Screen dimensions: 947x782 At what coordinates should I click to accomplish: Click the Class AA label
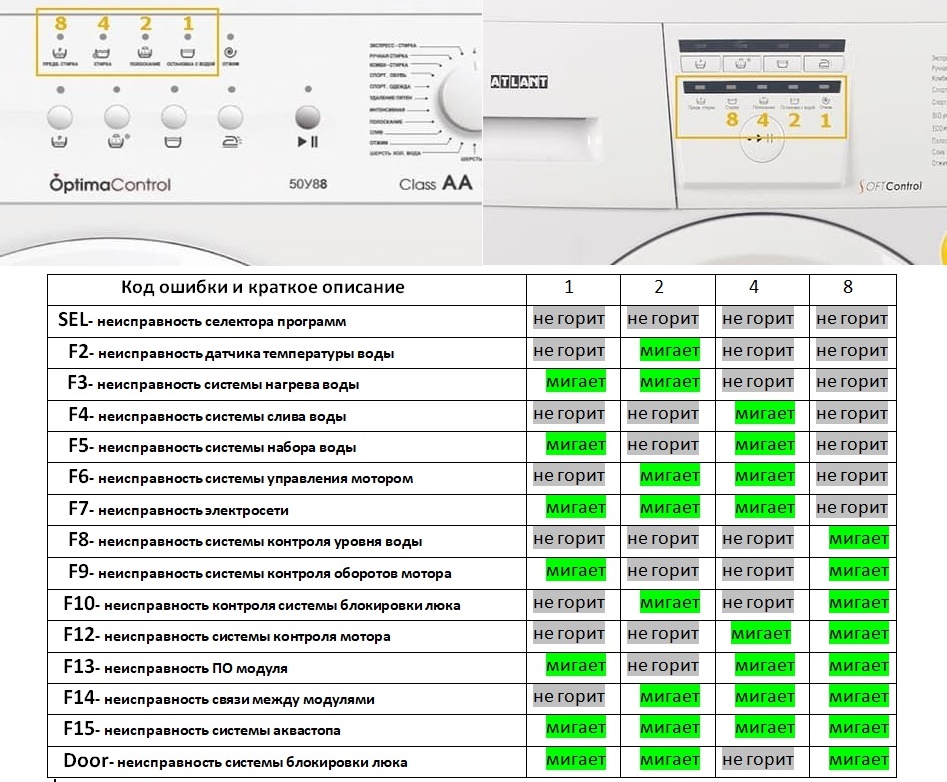435,184
